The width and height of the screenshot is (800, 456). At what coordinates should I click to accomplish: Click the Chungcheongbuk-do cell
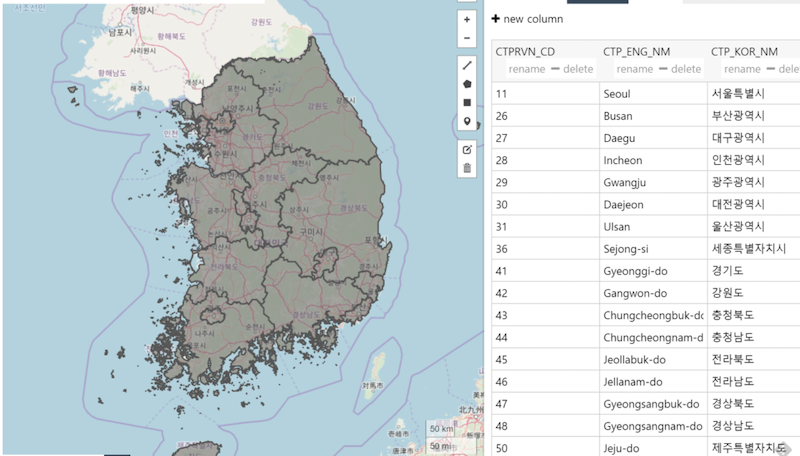pos(653,315)
